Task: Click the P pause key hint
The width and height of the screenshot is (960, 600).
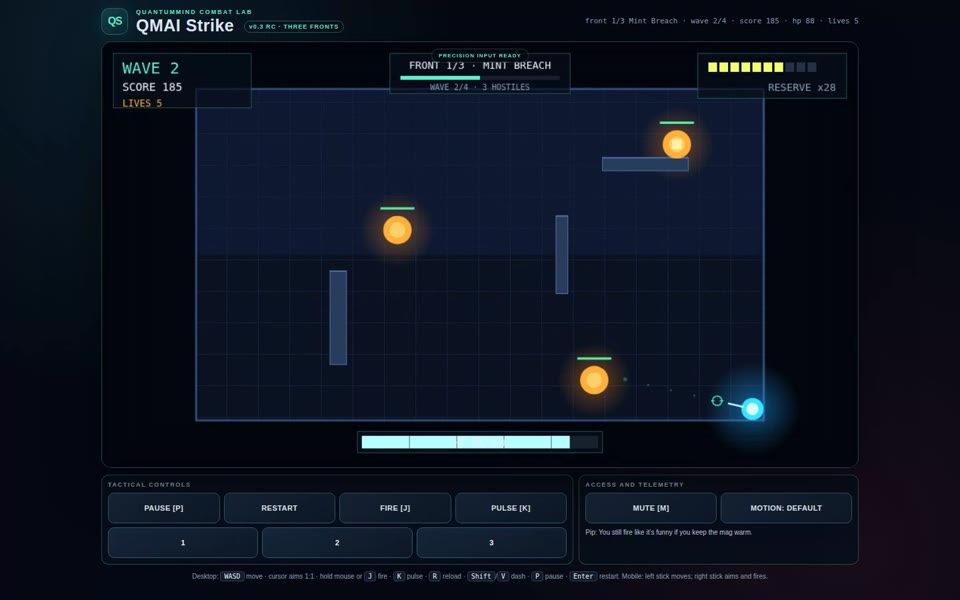Action: [x=537, y=576]
